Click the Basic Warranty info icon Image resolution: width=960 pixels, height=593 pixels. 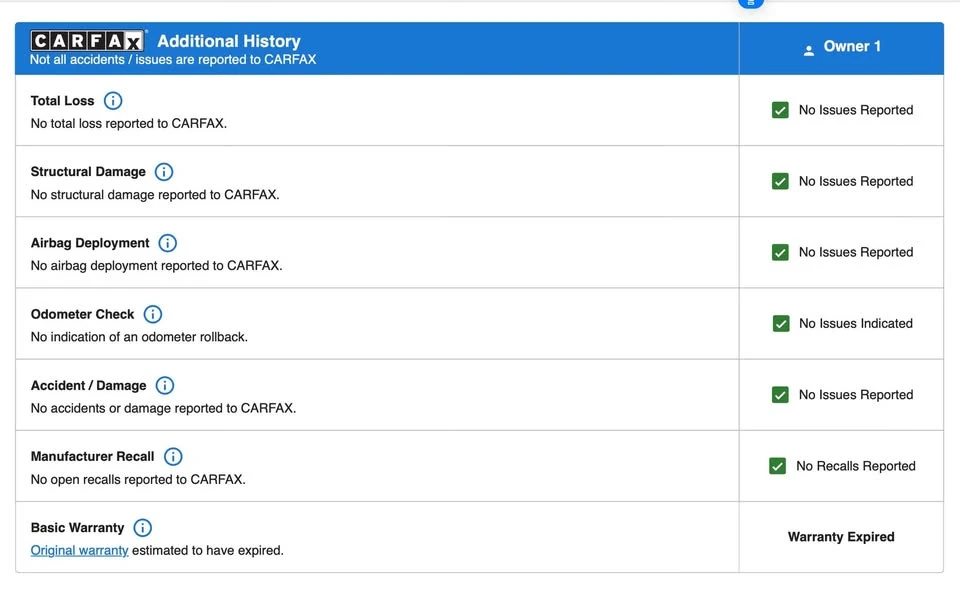coord(143,528)
